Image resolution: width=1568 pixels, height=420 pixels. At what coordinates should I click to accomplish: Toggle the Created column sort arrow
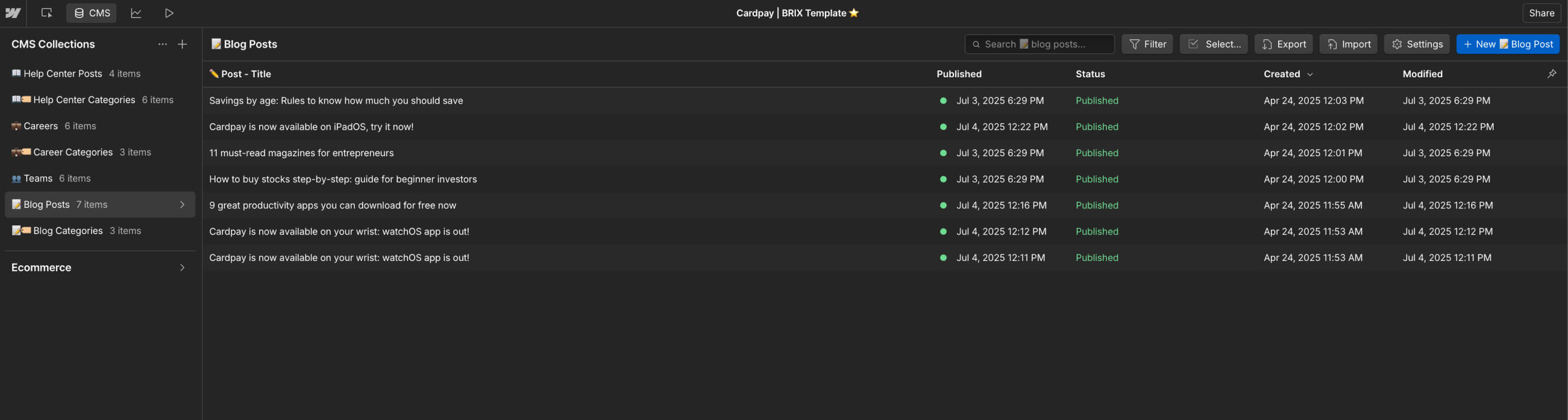tap(1310, 74)
